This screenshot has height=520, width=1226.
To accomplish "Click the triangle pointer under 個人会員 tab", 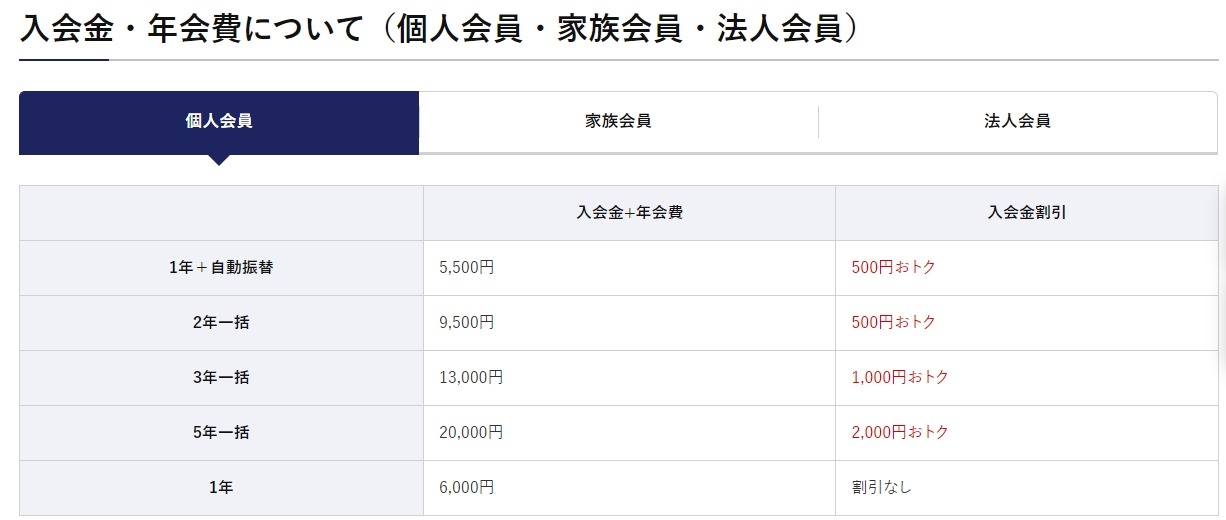I will pyautogui.click(x=219, y=160).
